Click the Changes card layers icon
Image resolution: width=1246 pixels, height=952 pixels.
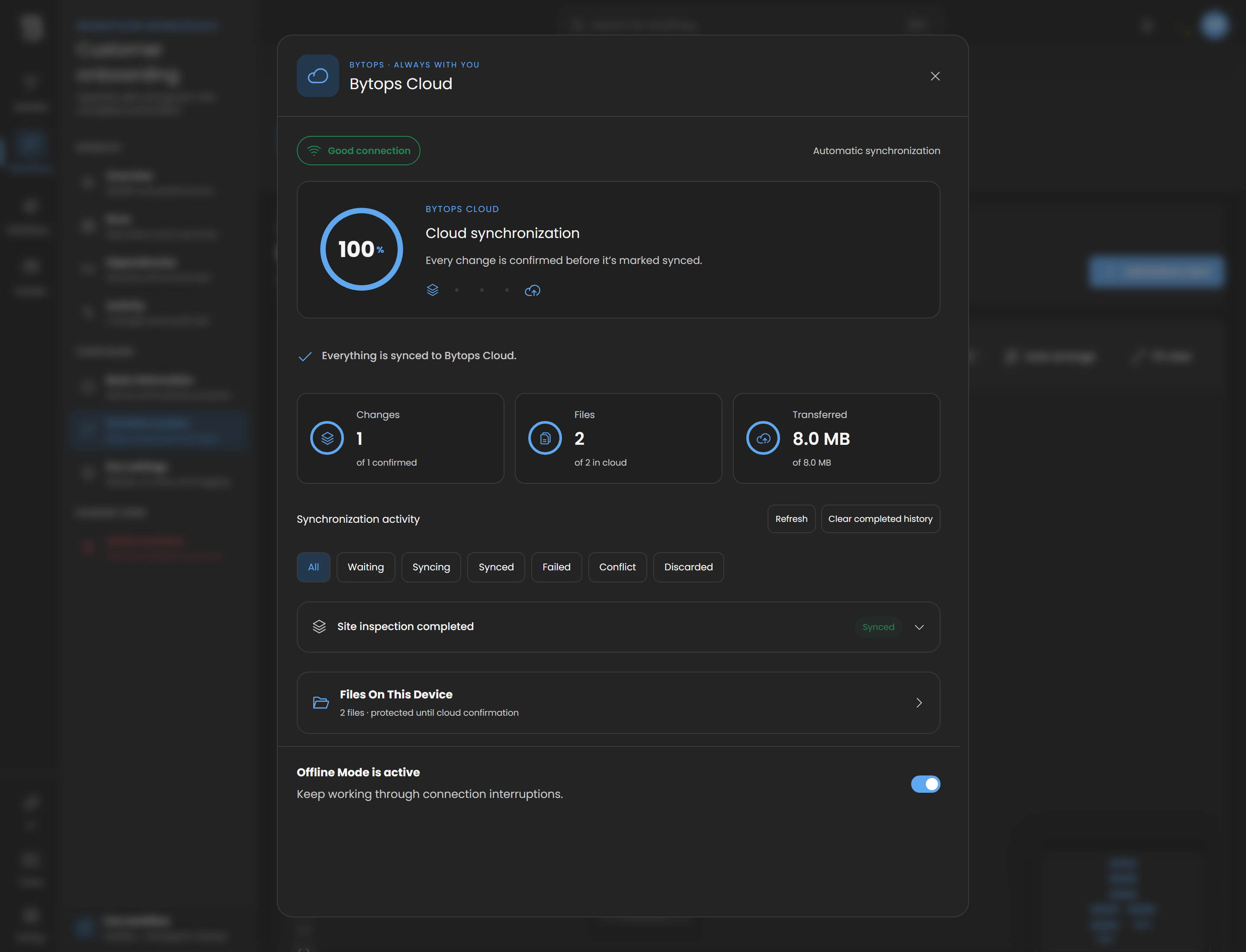pyautogui.click(x=327, y=438)
